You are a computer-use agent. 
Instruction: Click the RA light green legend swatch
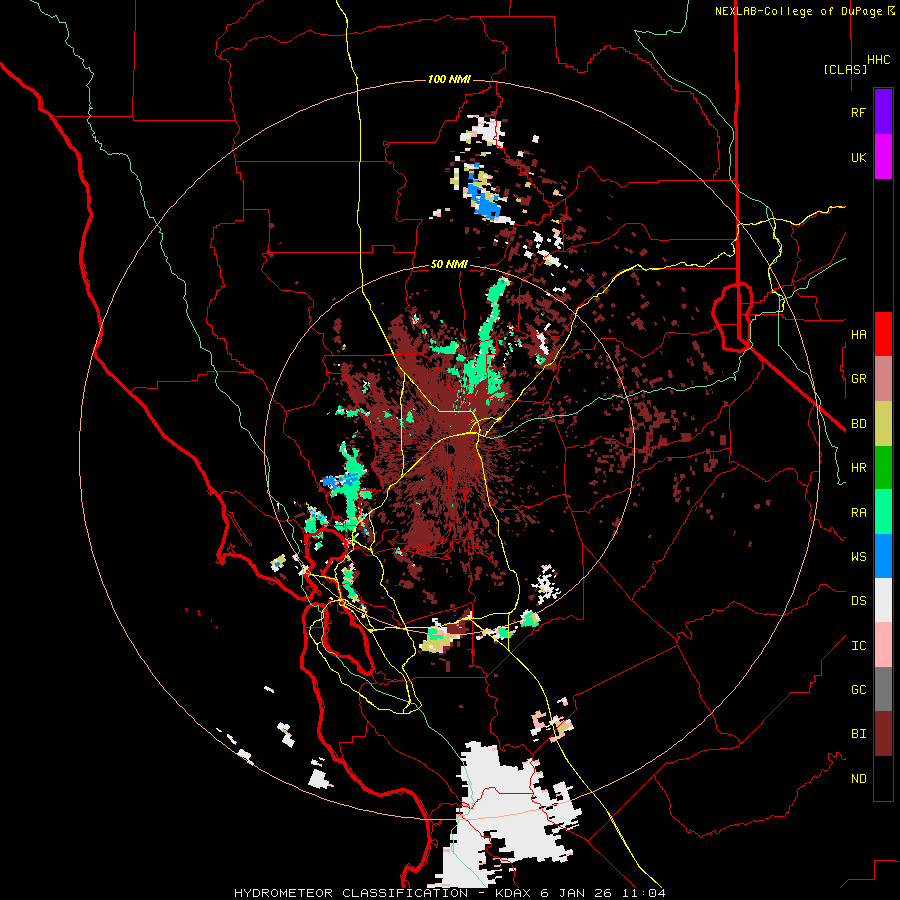coord(883,512)
